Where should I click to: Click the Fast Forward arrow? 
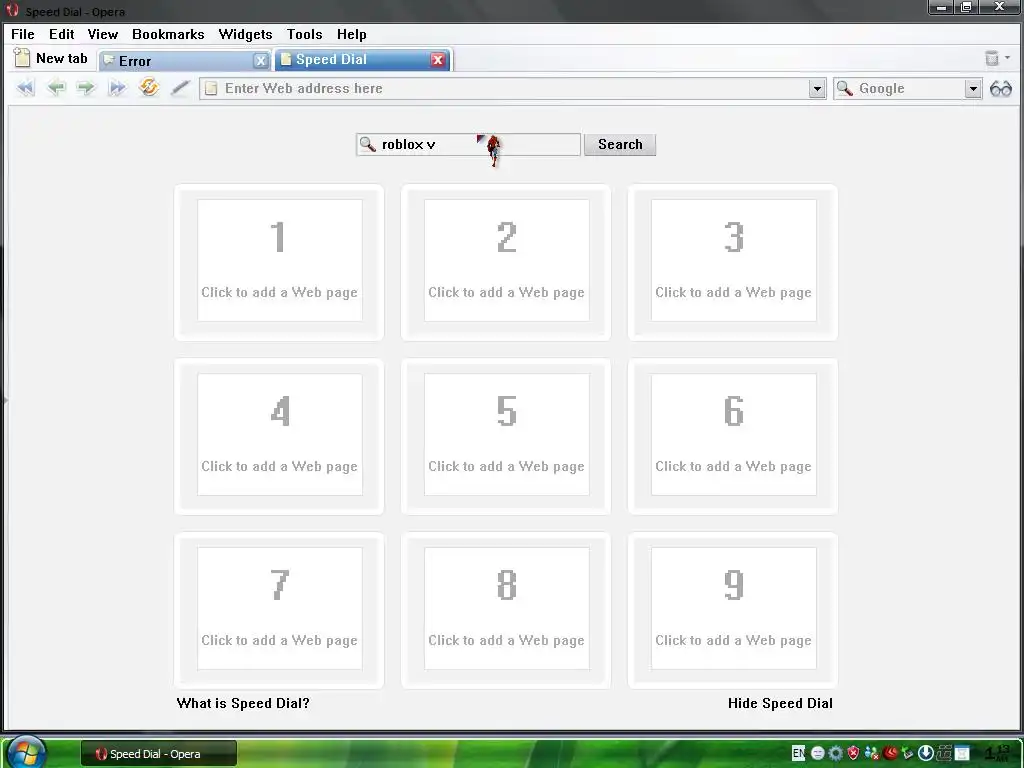click(117, 88)
